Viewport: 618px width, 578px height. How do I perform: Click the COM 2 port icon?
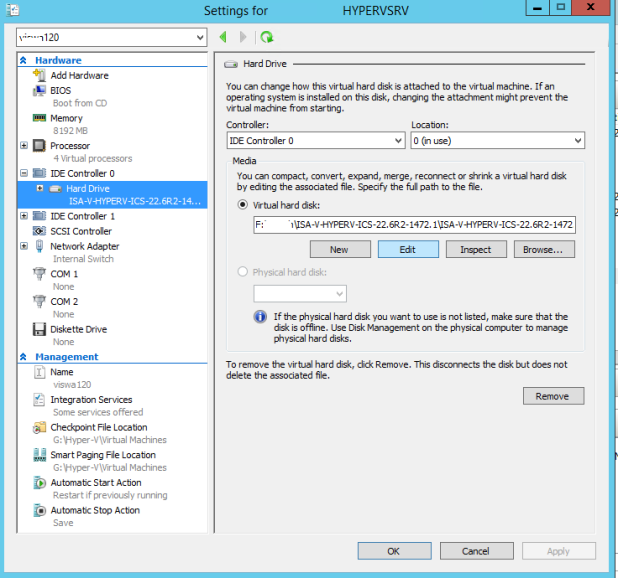click(x=39, y=301)
